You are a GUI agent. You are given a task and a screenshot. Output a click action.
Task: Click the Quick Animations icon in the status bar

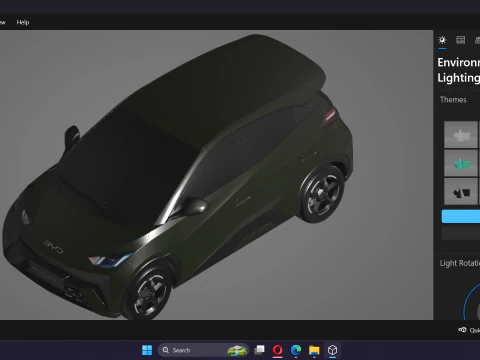(x=462, y=330)
